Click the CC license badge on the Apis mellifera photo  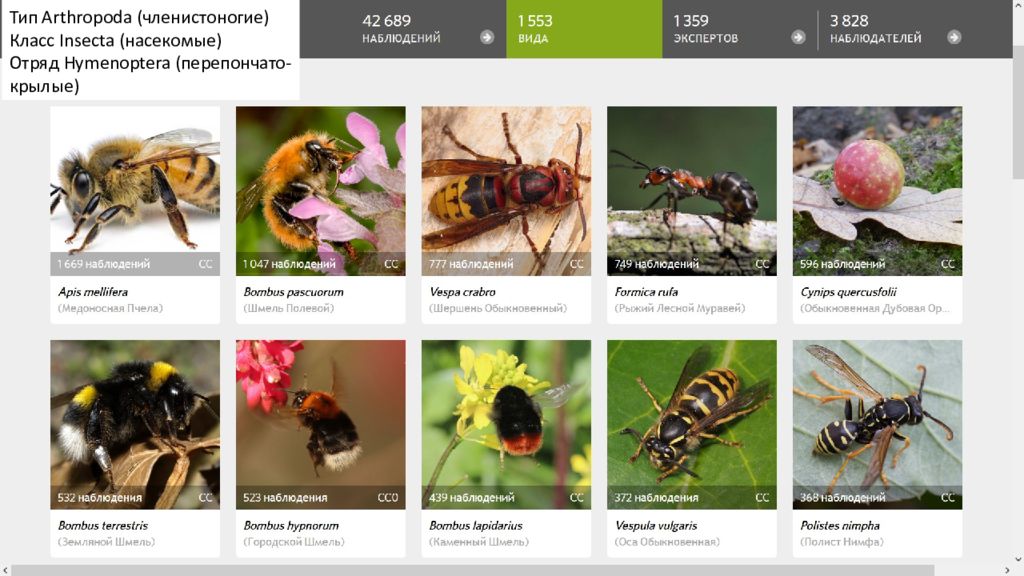(205, 264)
